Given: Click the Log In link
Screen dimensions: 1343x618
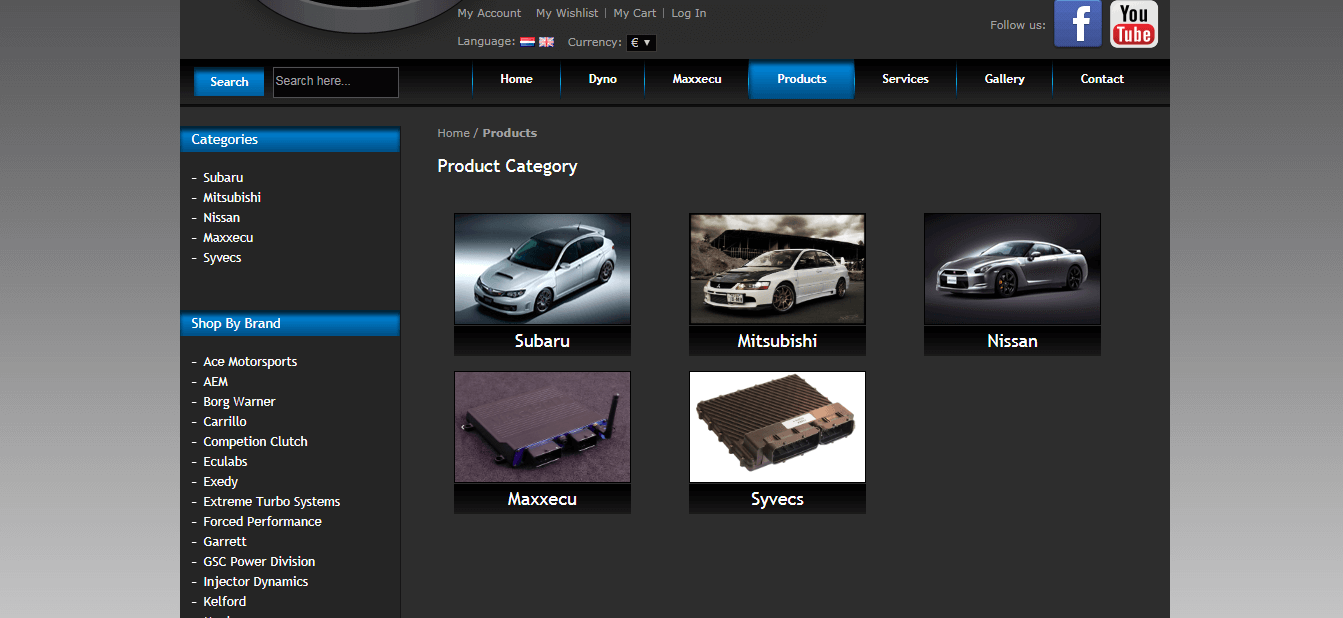Looking at the screenshot, I should 689,13.
